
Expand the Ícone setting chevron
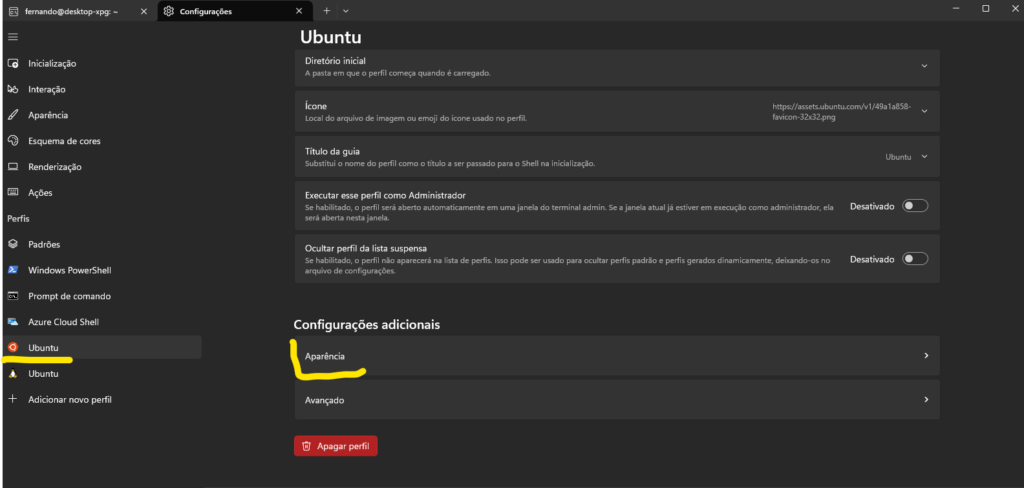pos(924,111)
